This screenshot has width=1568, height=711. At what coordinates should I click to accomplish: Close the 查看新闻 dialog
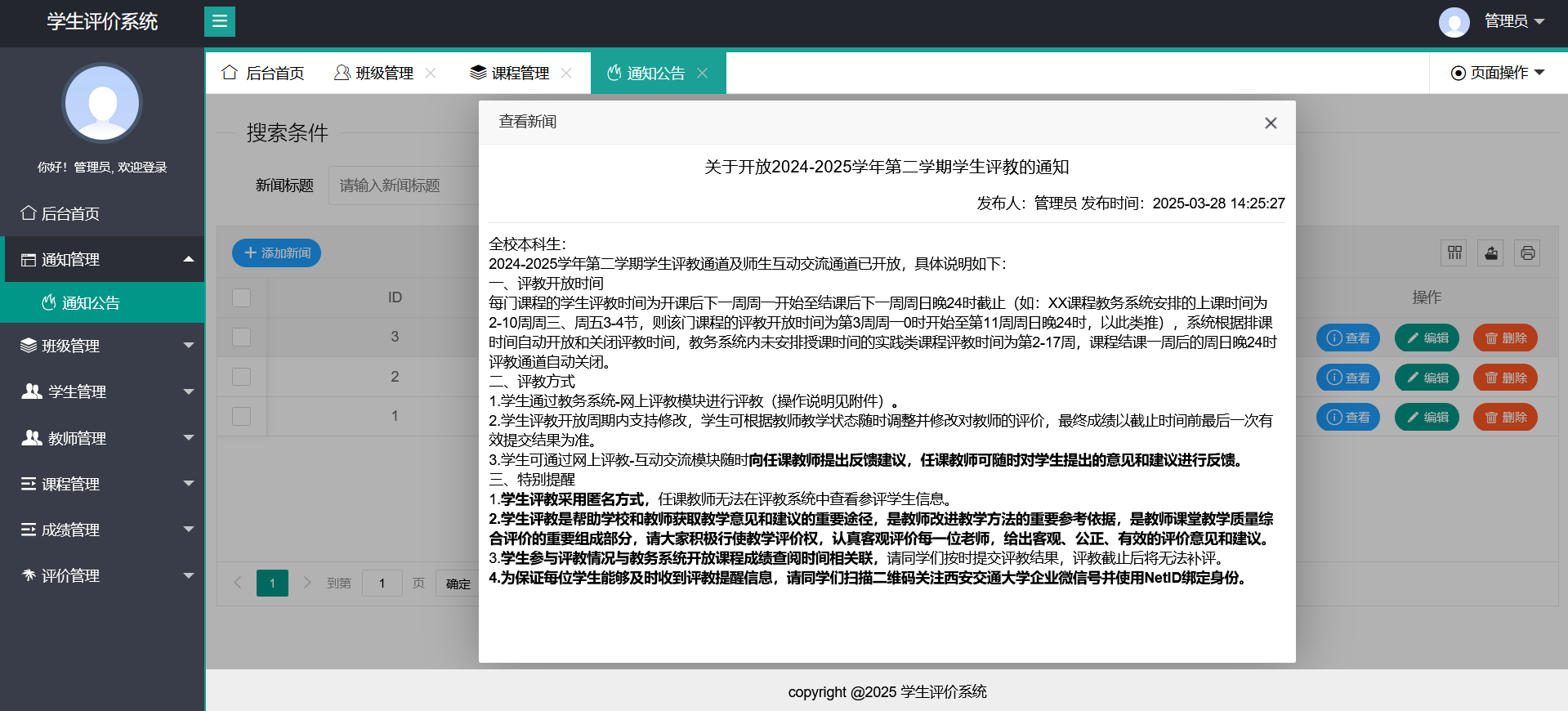(x=1270, y=123)
